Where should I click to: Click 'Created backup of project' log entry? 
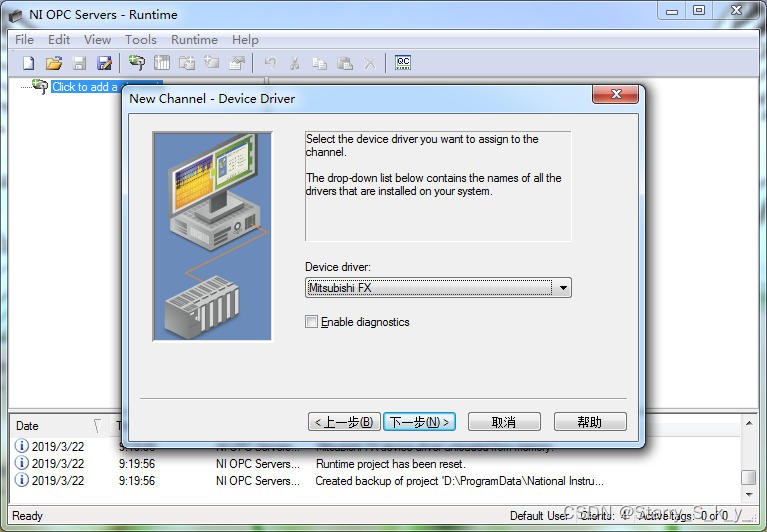pos(459,481)
